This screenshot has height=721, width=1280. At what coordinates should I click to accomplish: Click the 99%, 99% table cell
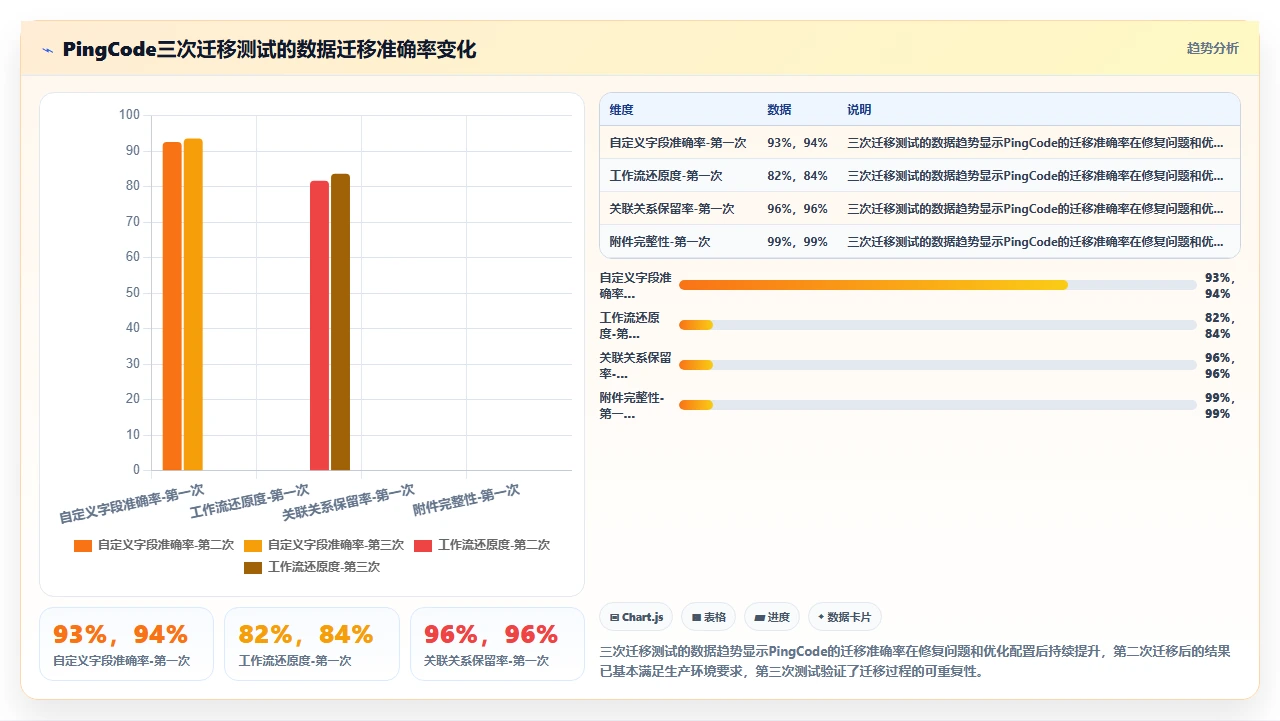click(797, 242)
